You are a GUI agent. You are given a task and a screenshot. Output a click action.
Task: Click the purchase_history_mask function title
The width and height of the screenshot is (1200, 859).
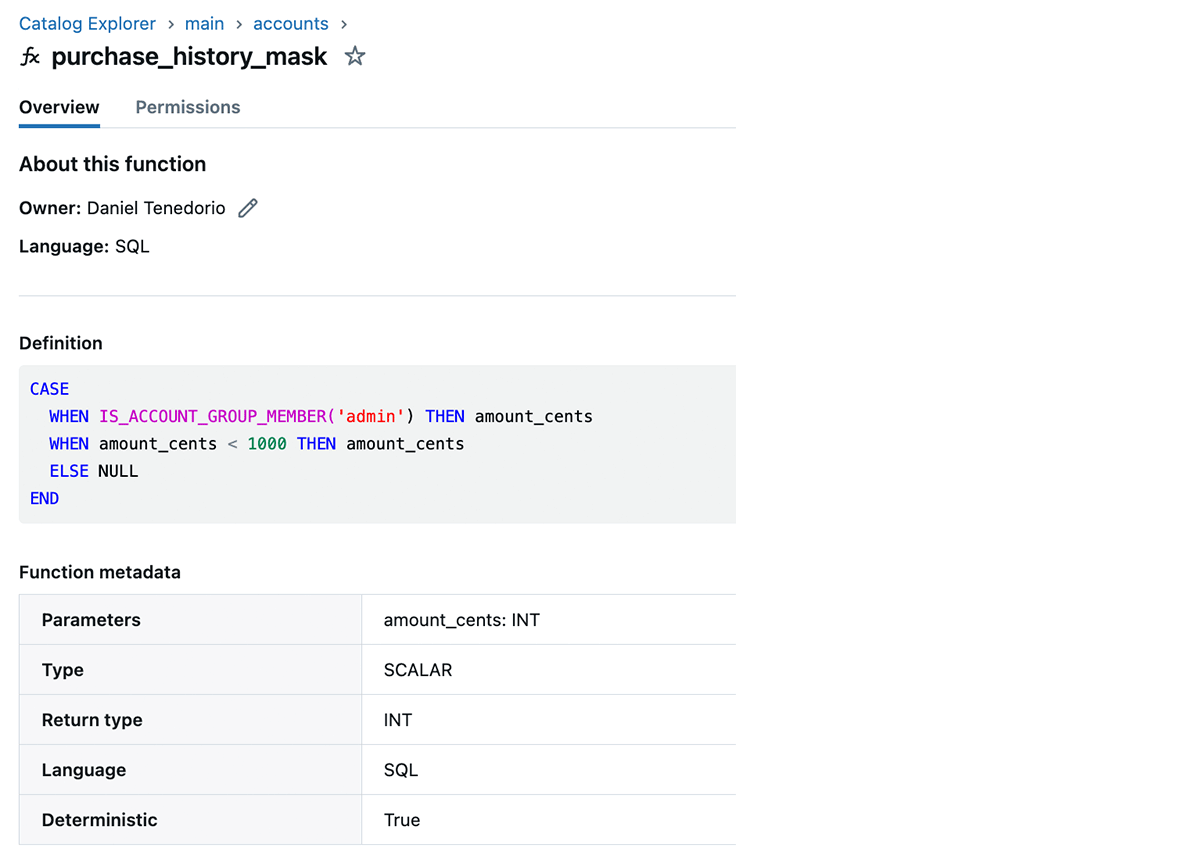point(189,57)
